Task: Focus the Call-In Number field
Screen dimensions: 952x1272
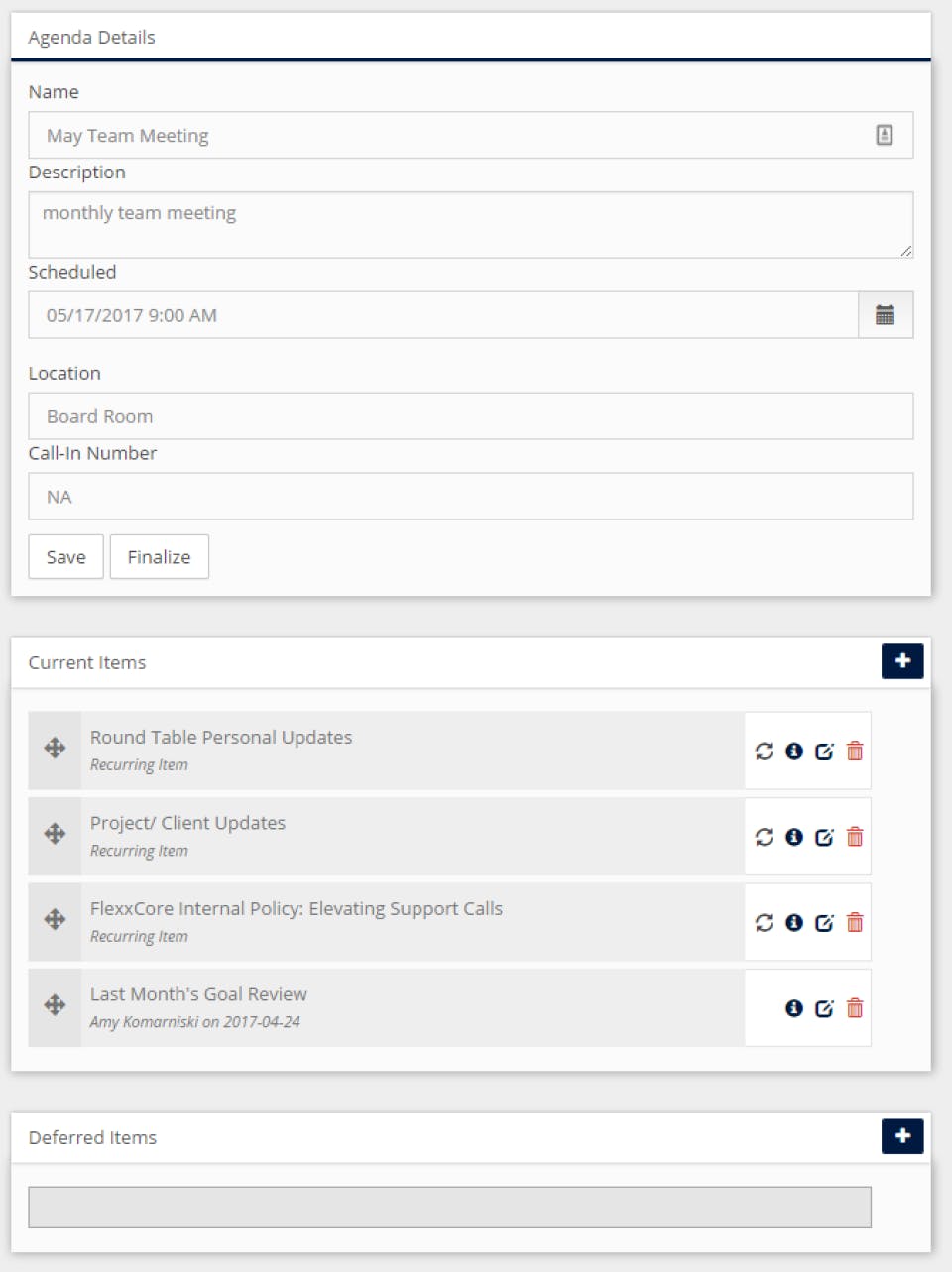Action: [x=470, y=497]
